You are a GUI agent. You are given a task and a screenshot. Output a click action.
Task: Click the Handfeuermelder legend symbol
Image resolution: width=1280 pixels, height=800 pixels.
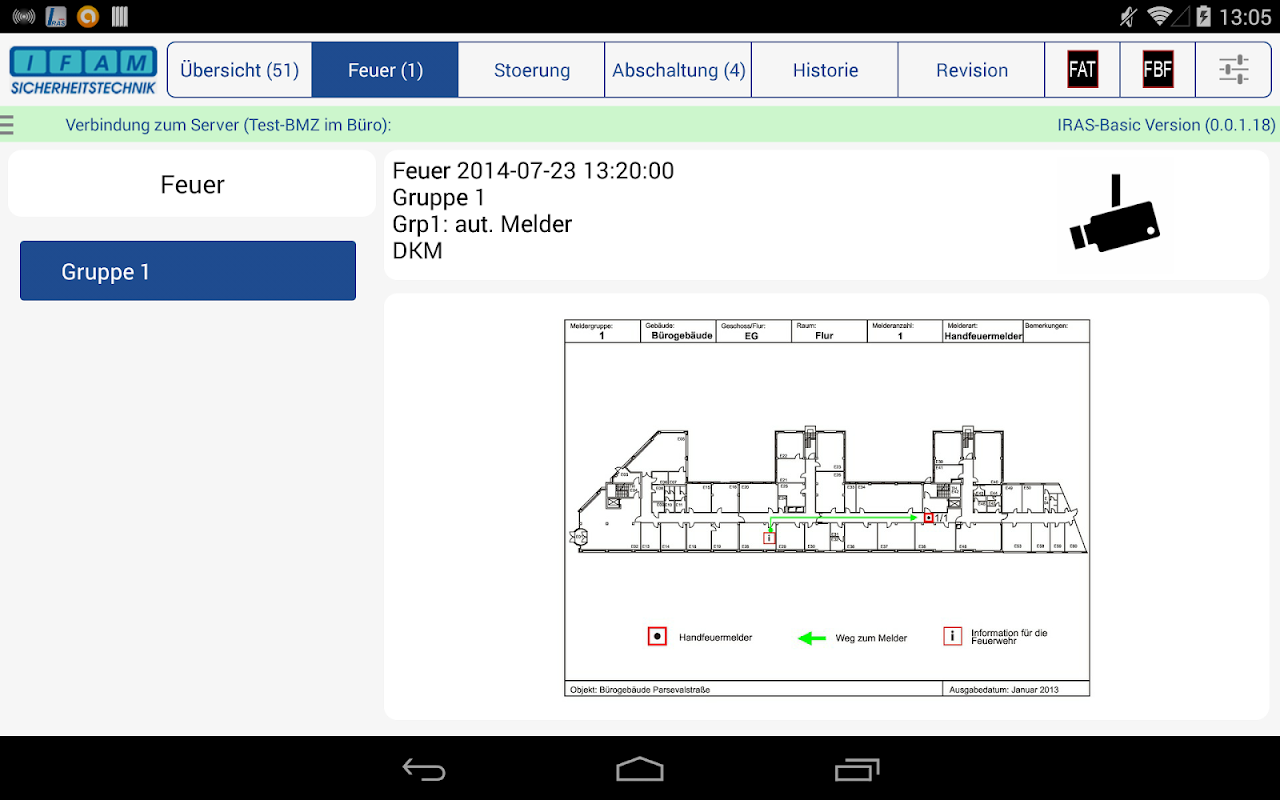tap(657, 637)
